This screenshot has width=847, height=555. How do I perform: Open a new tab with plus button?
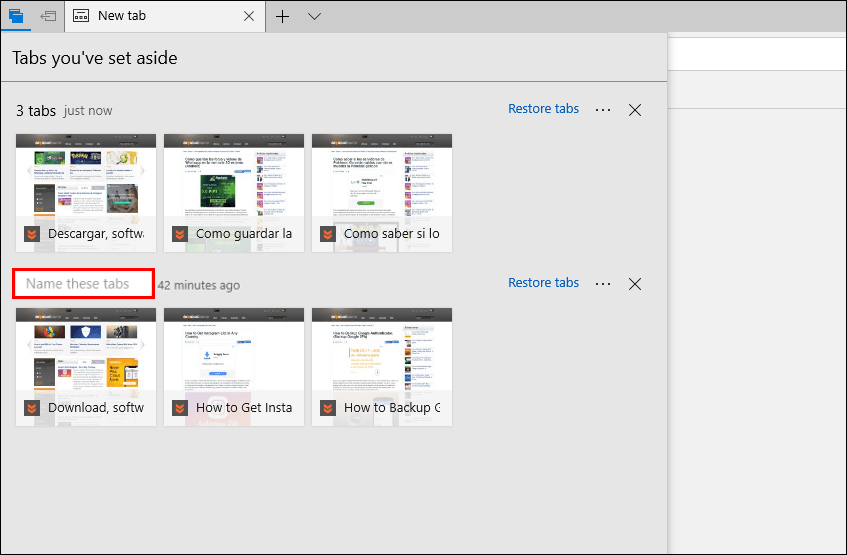[x=283, y=16]
